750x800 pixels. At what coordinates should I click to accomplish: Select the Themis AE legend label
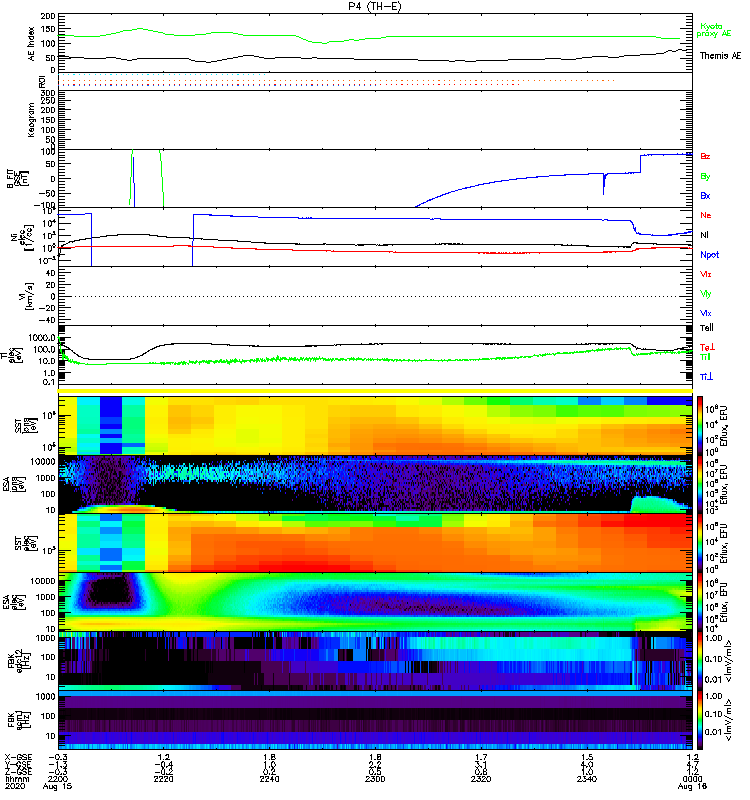click(720, 56)
